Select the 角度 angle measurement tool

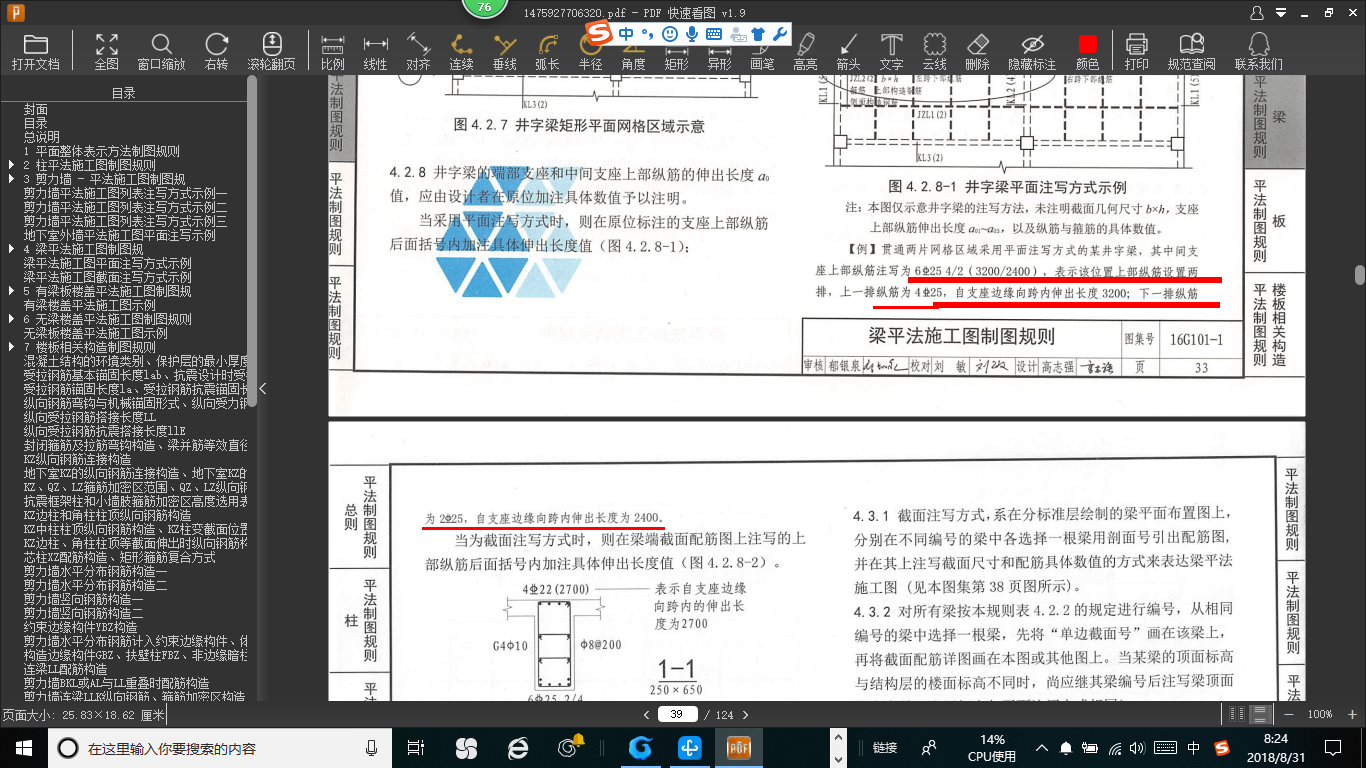633,51
